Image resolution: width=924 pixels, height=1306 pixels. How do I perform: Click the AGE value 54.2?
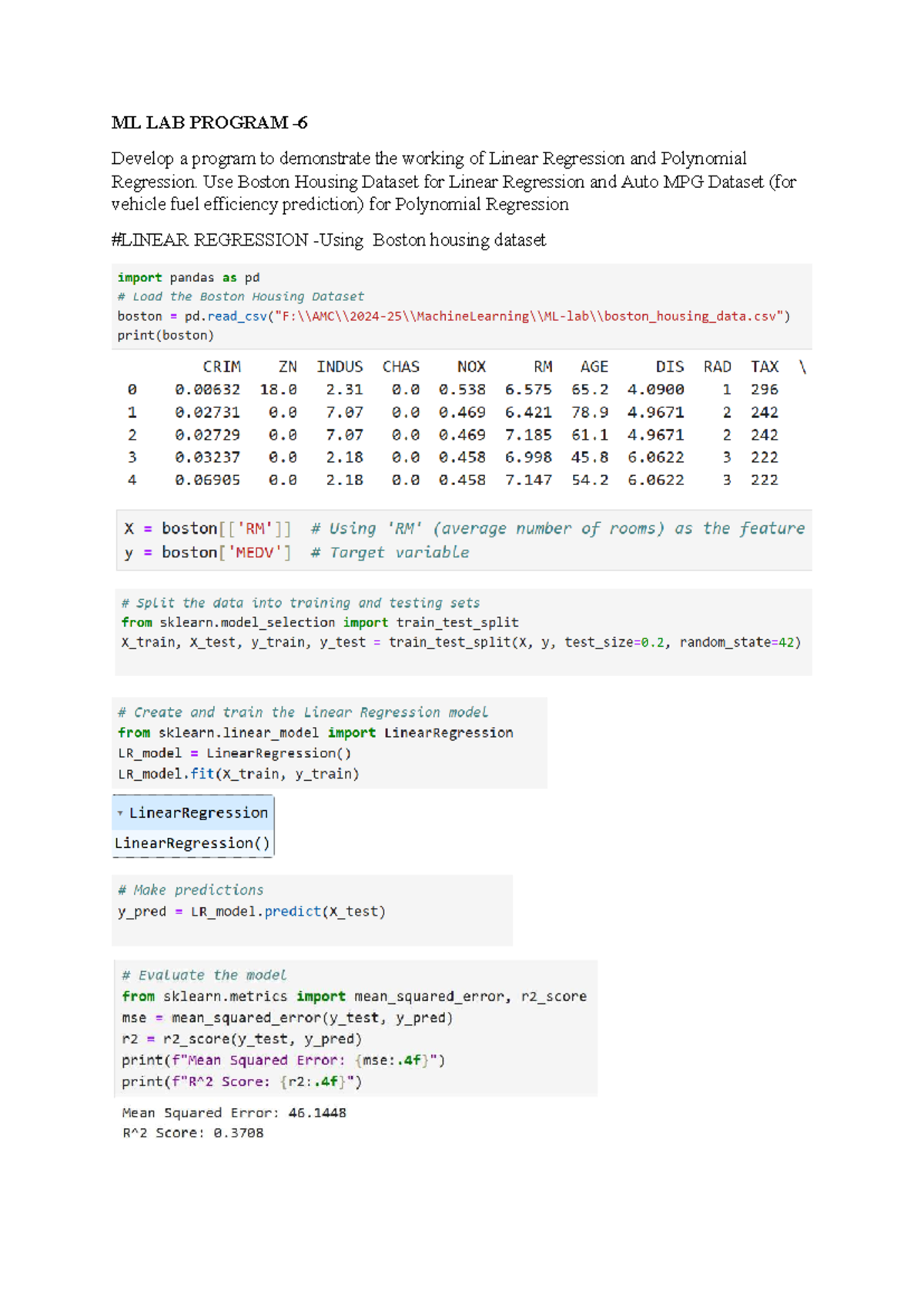590,481
